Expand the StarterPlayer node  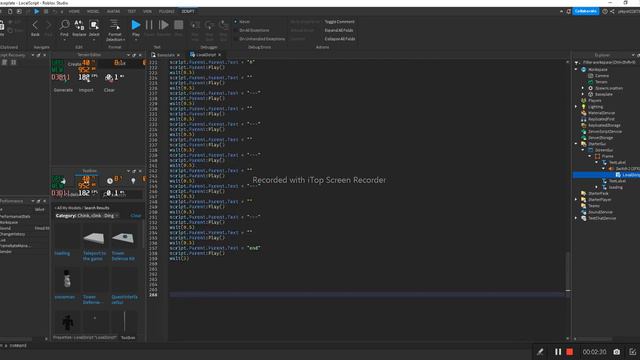(x=576, y=200)
